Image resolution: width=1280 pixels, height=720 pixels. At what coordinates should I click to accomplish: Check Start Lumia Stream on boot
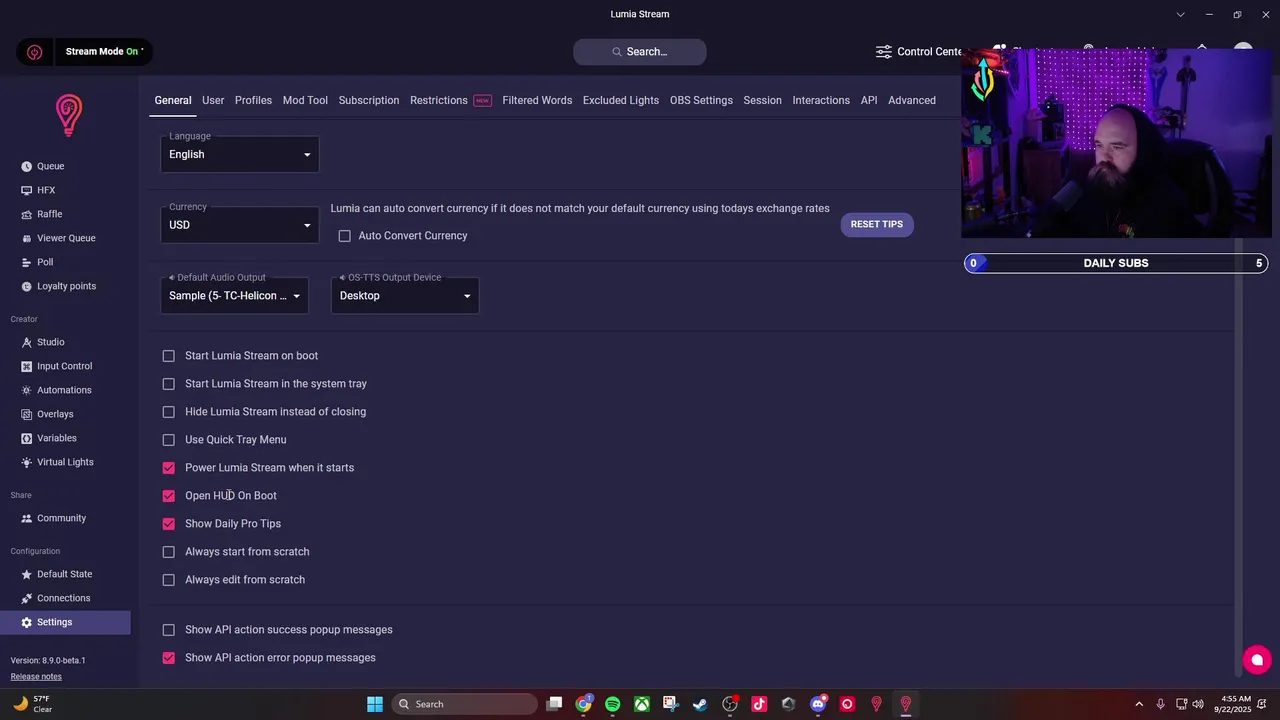click(x=169, y=356)
